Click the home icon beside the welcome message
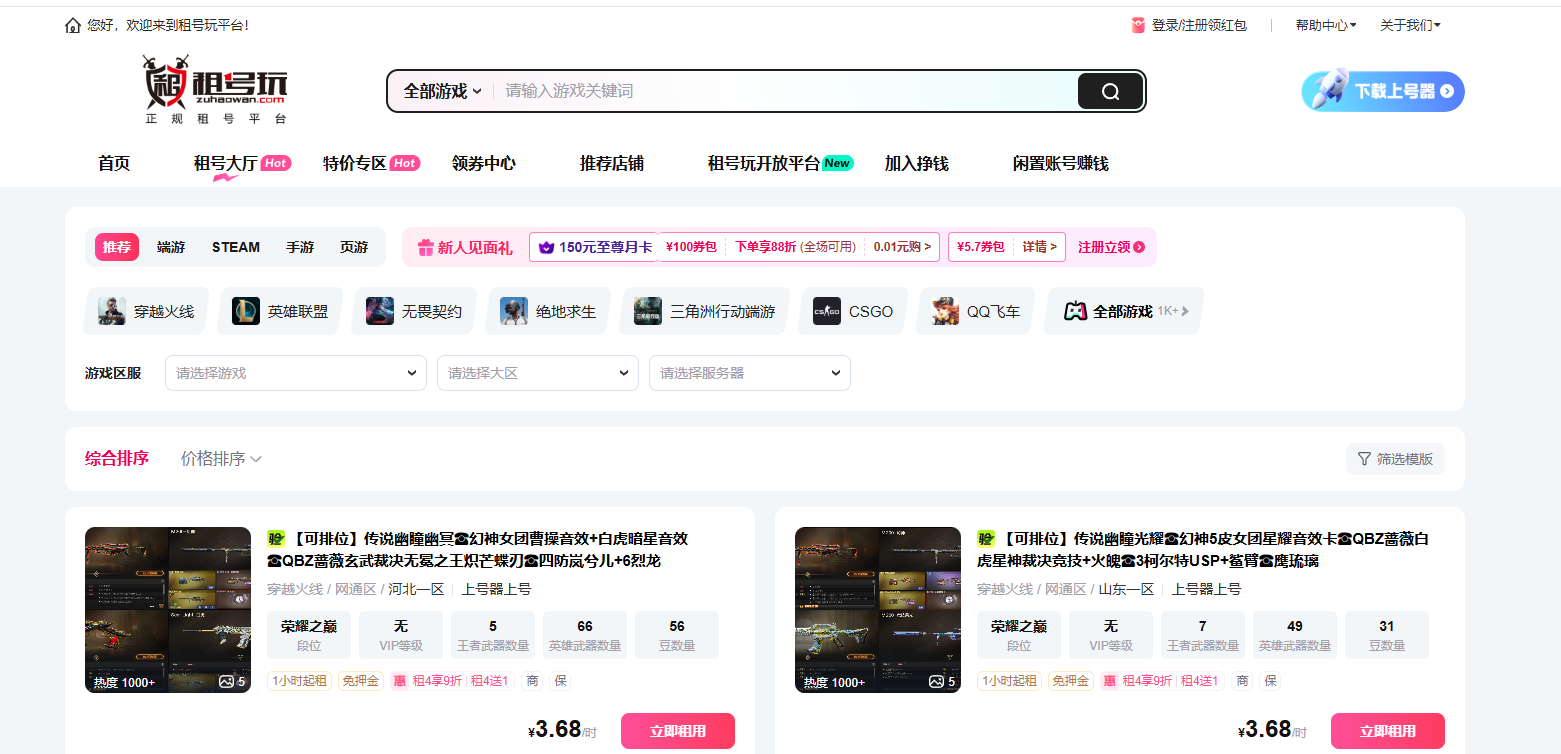This screenshot has height=754, width=1561. click(72, 24)
